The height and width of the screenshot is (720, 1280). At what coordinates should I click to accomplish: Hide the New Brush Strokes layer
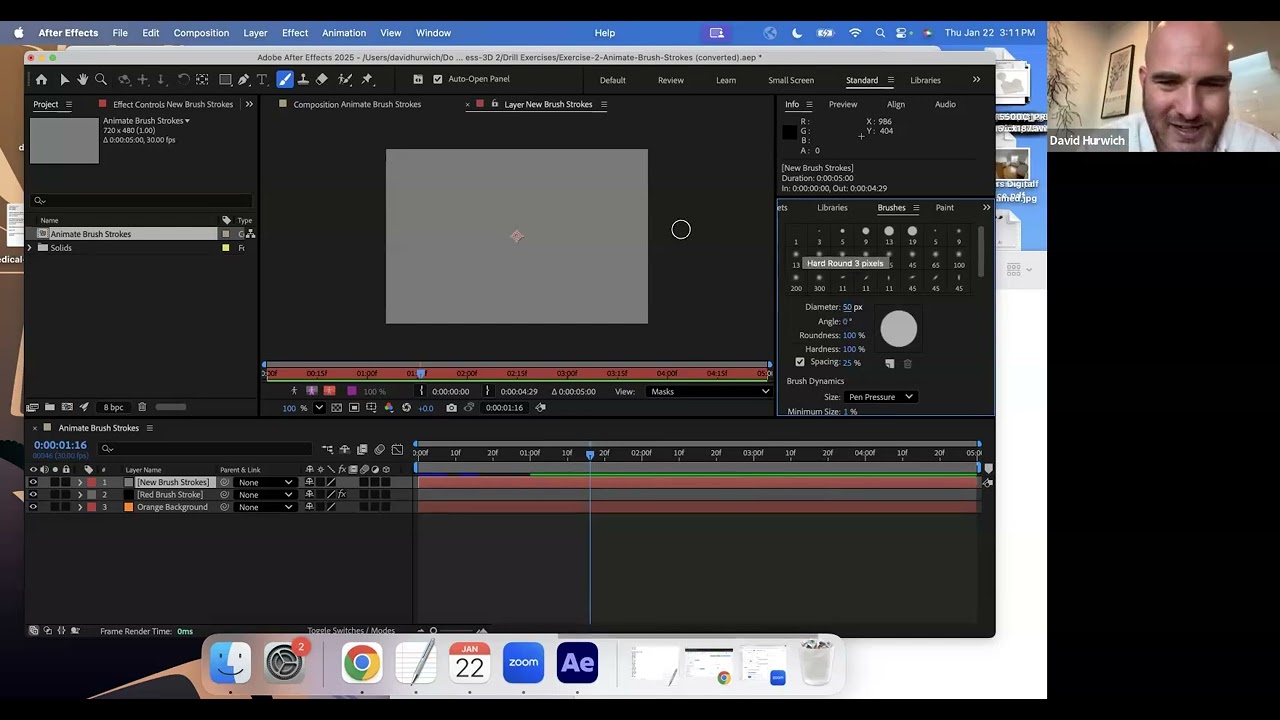coord(33,482)
